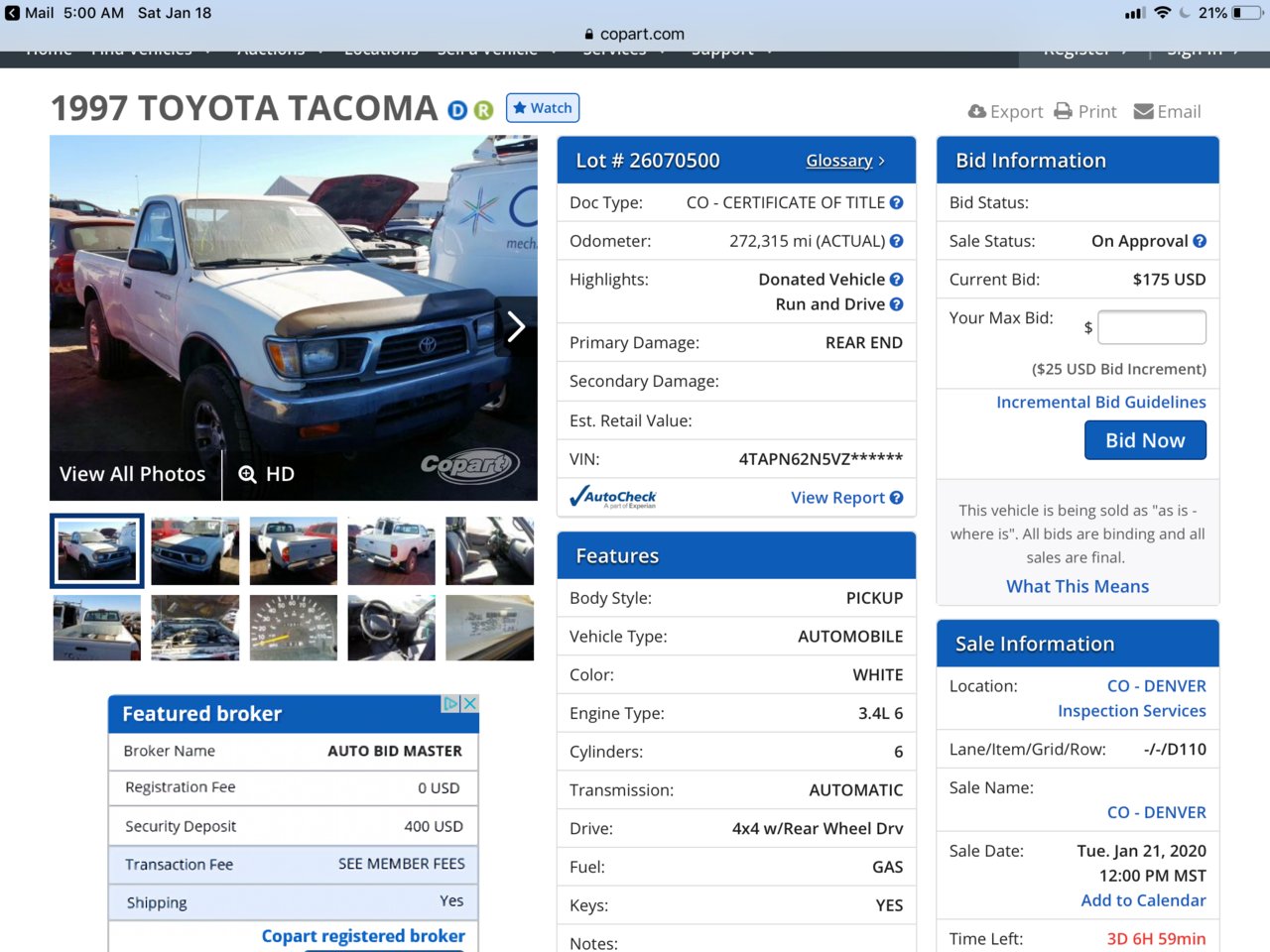This screenshot has width=1270, height=952.
Task: Tap the Wi-Fi indicator in status bar
Action: pyautogui.click(x=1162, y=13)
